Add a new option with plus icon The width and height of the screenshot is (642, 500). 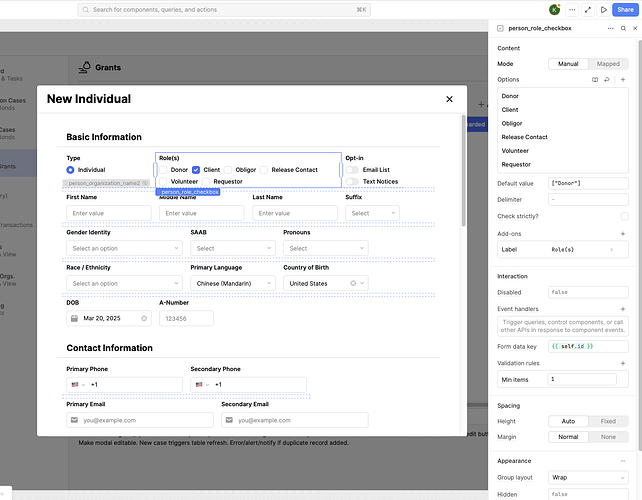pos(623,79)
